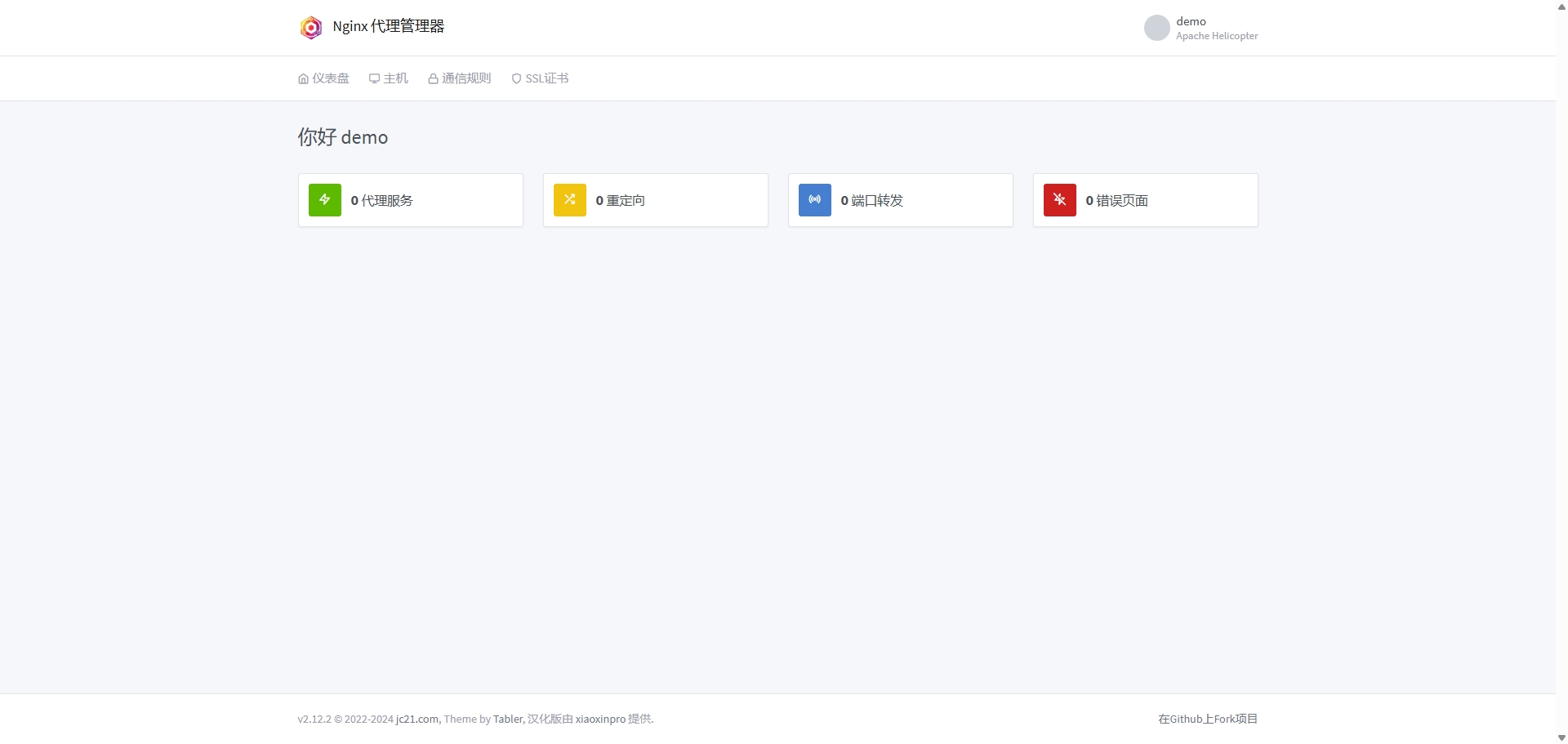Open the 仪表盘 dashboard menu item
This screenshot has height=744, width=1568.
(x=323, y=78)
